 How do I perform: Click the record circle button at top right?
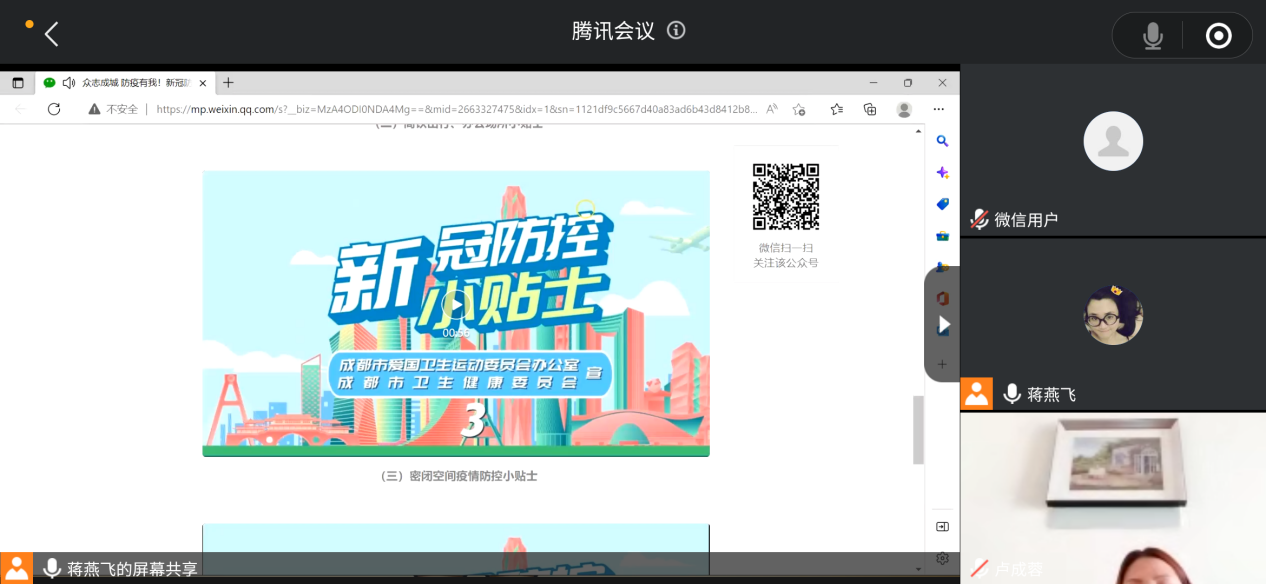click(x=1218, y=36)
